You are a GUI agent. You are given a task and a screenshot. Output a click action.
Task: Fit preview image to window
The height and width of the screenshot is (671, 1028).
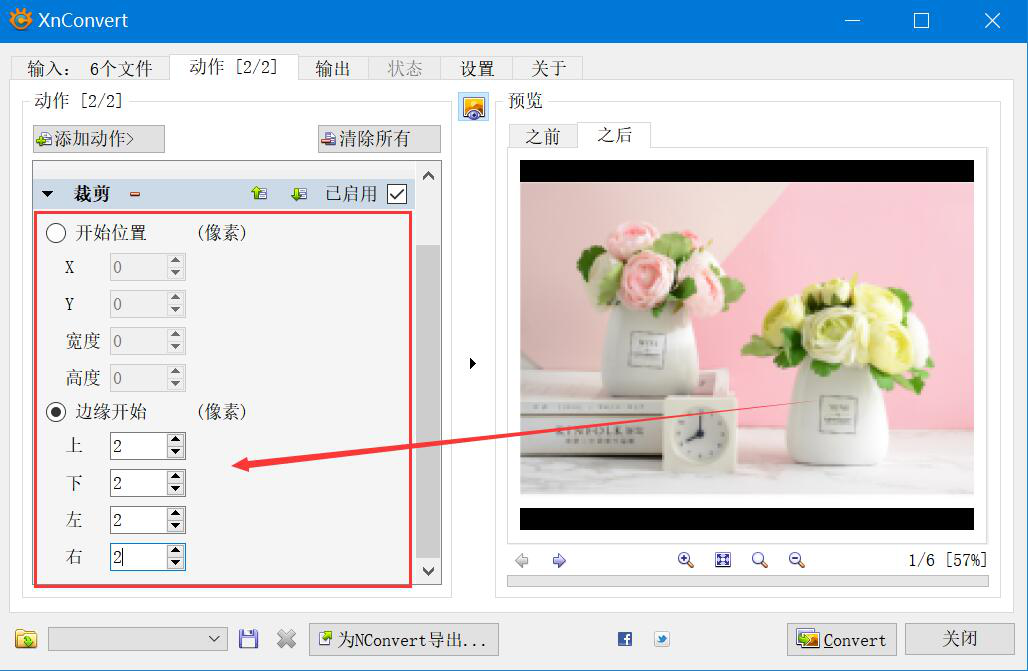click(722, 559)
